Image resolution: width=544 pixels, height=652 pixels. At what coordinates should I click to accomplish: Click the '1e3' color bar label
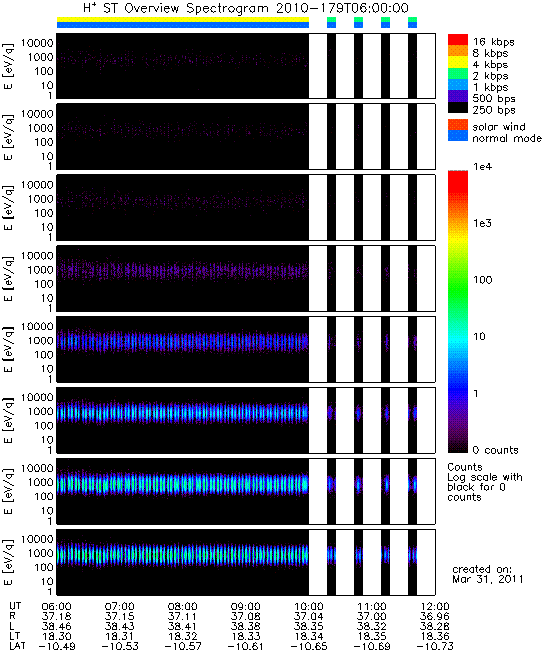(x=482, y=223)
